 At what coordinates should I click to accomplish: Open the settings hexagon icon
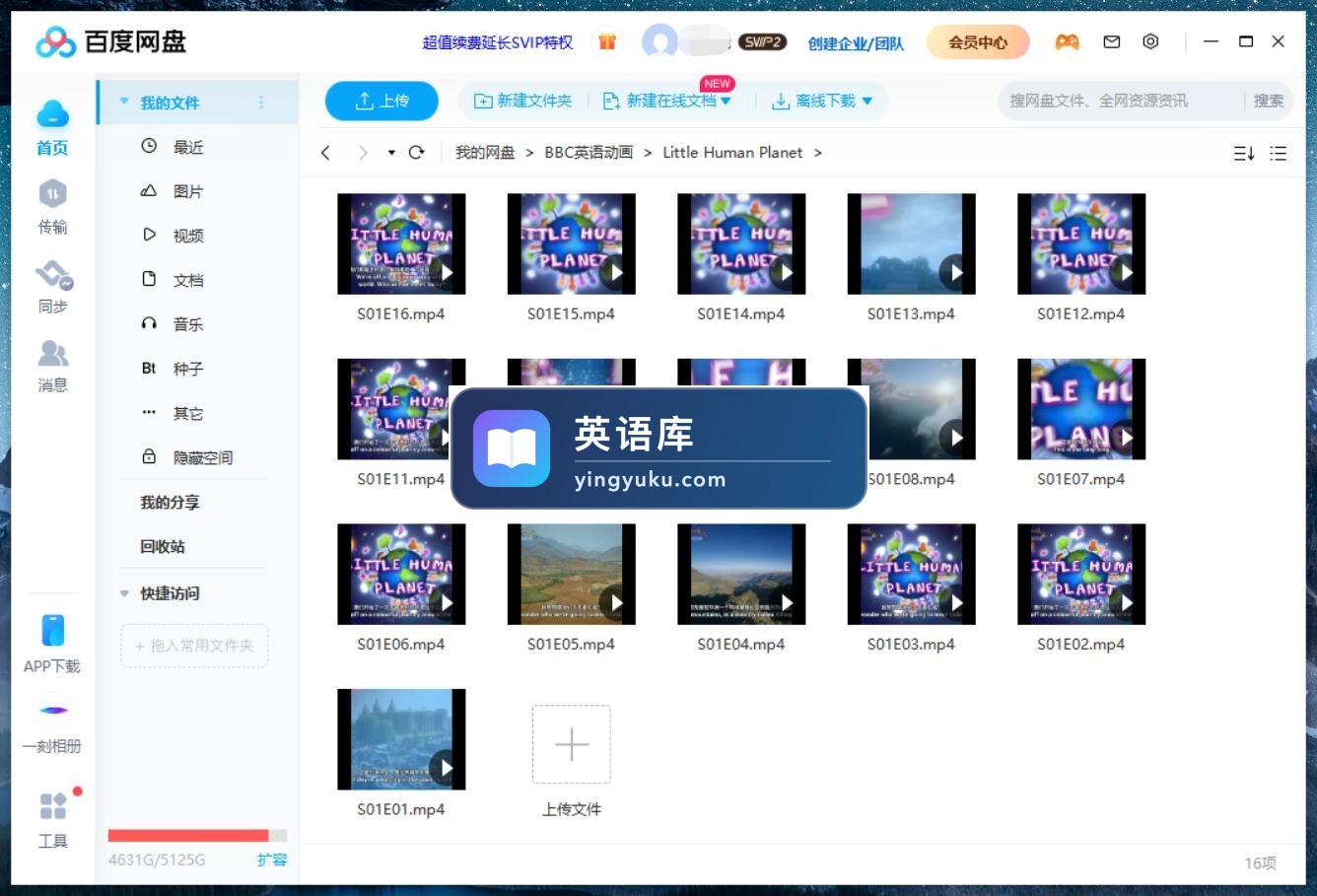coord(1150,41)
